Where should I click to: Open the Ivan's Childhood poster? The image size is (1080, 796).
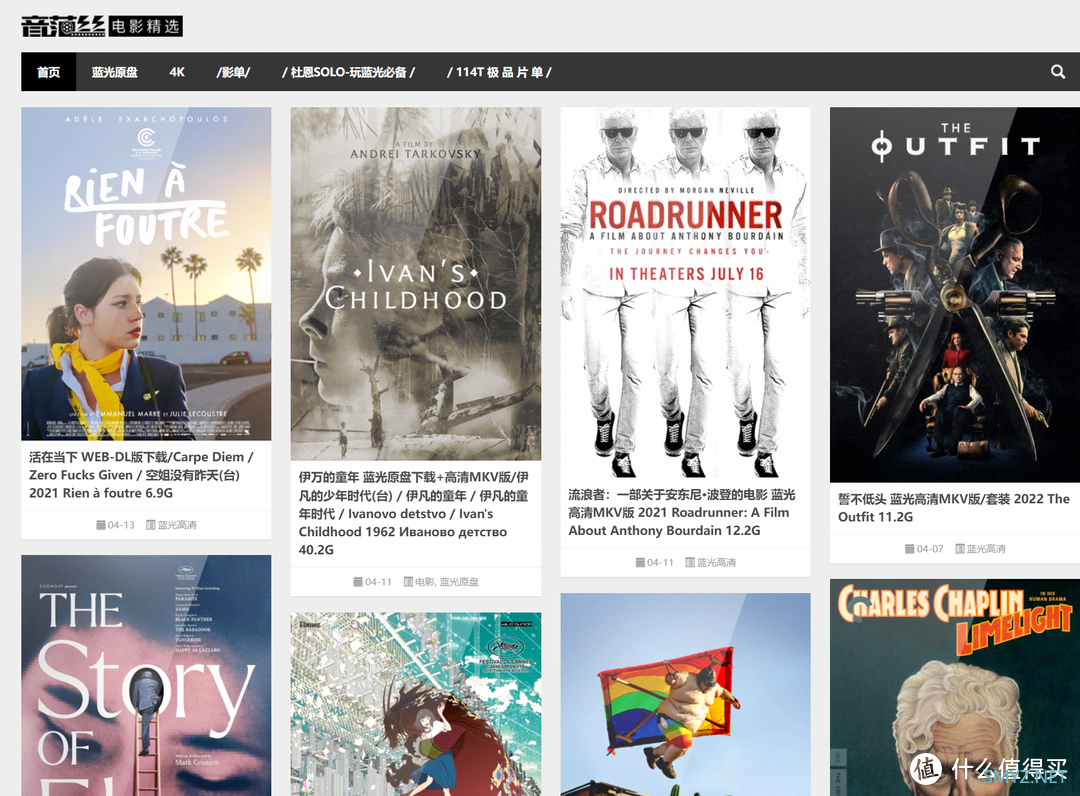tap(416, 284)
